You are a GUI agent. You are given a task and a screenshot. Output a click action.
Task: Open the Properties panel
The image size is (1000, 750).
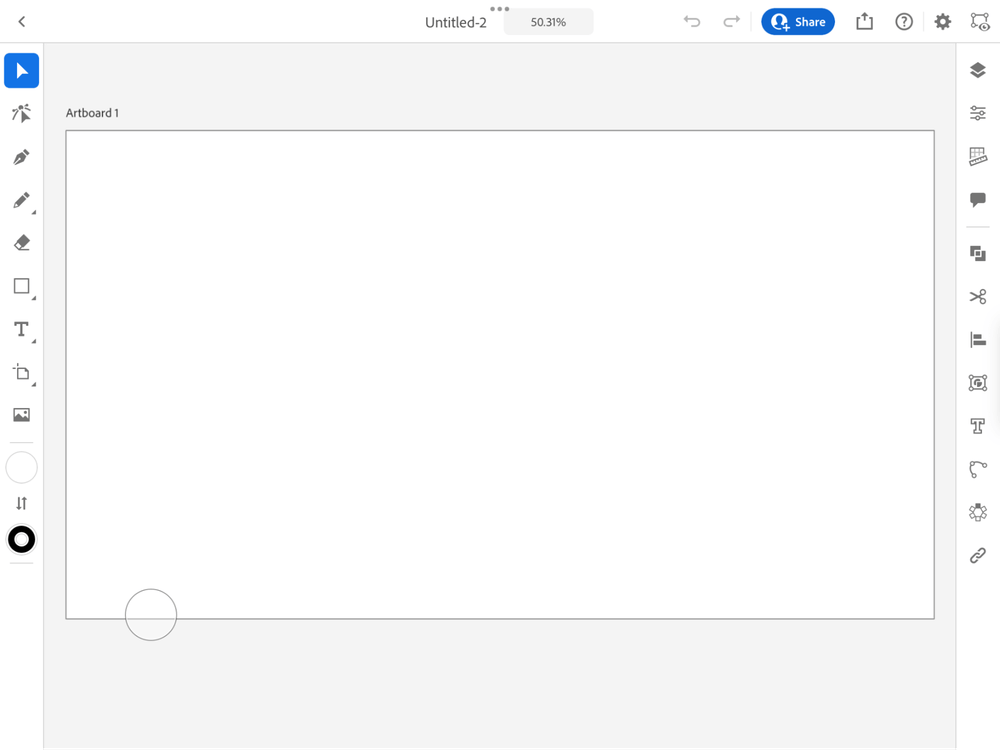click(978, 114)
